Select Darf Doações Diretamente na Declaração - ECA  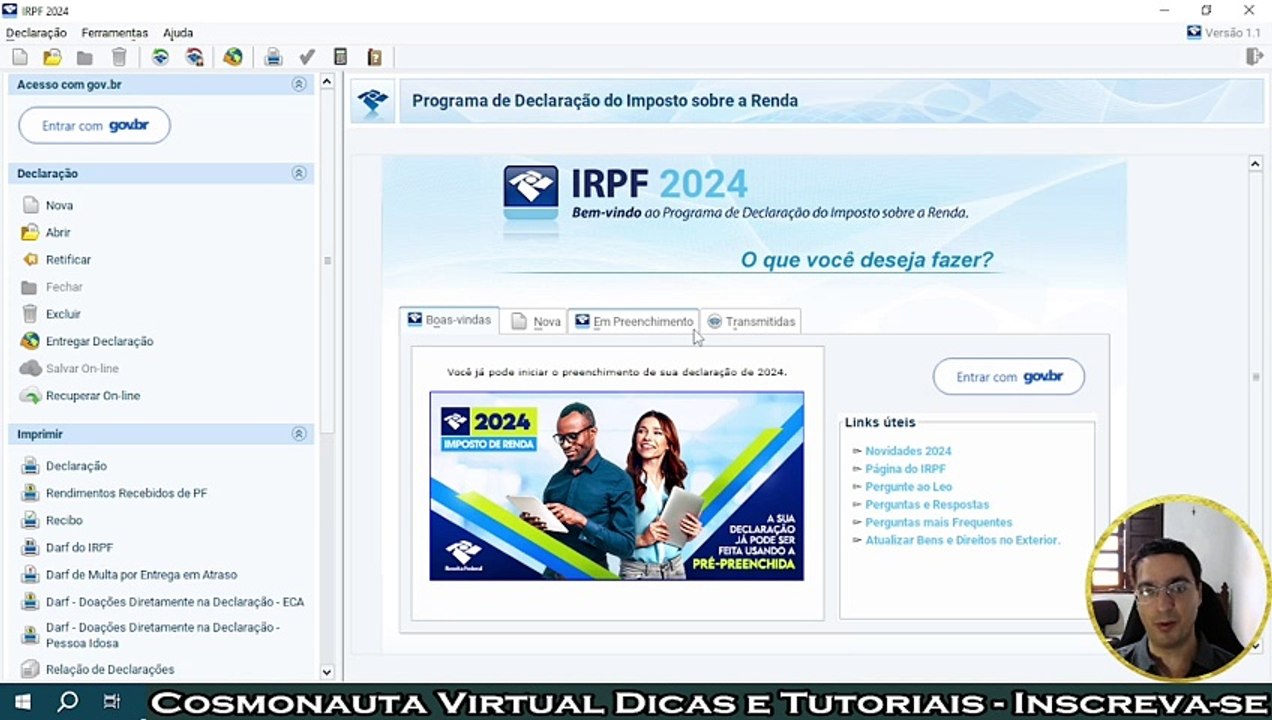pyautogui.click(x=175, y=602)
